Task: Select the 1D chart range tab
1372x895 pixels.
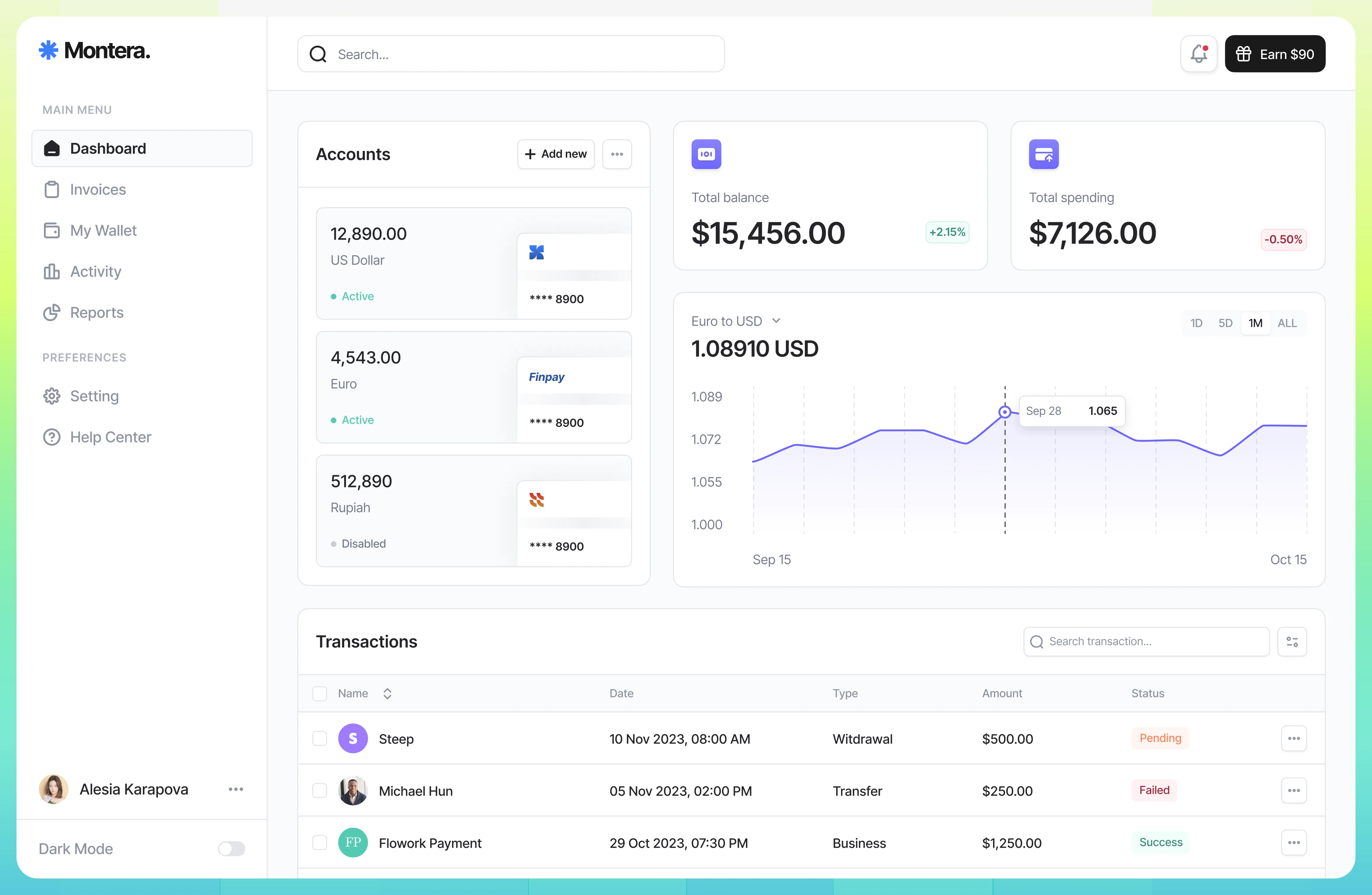Action: click(1196, 323)
